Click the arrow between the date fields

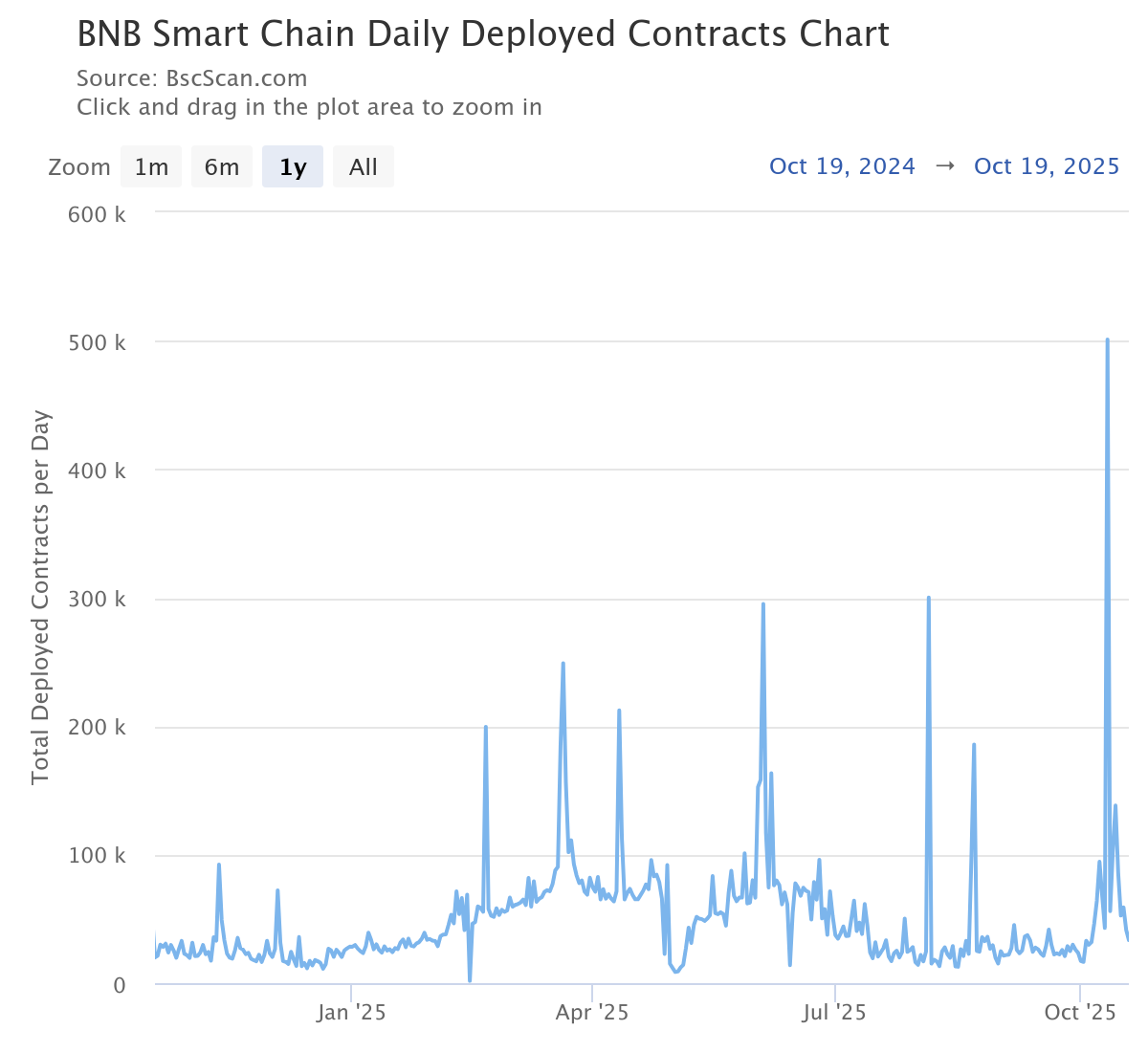pos(945,165)
